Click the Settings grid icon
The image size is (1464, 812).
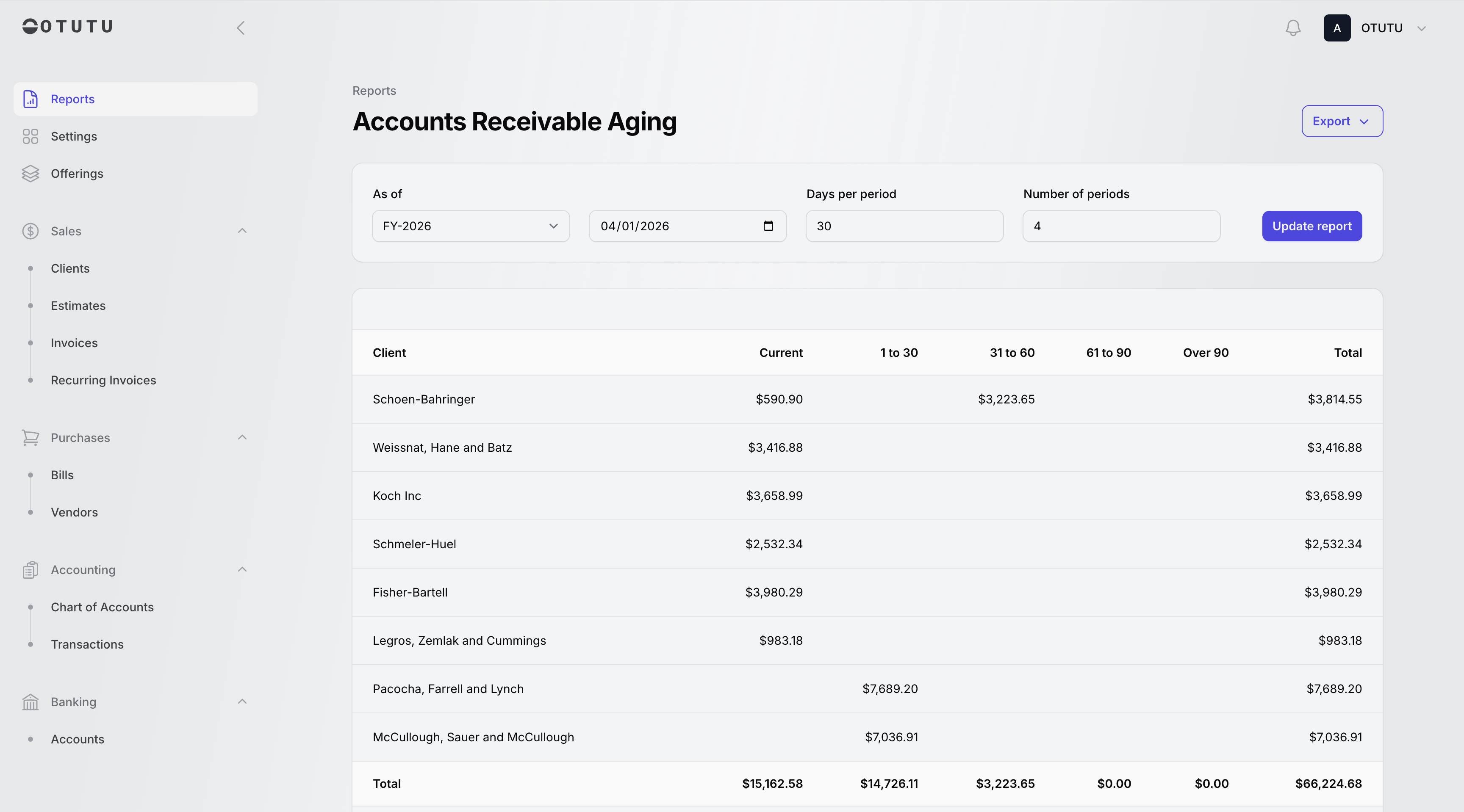point(30,136)
